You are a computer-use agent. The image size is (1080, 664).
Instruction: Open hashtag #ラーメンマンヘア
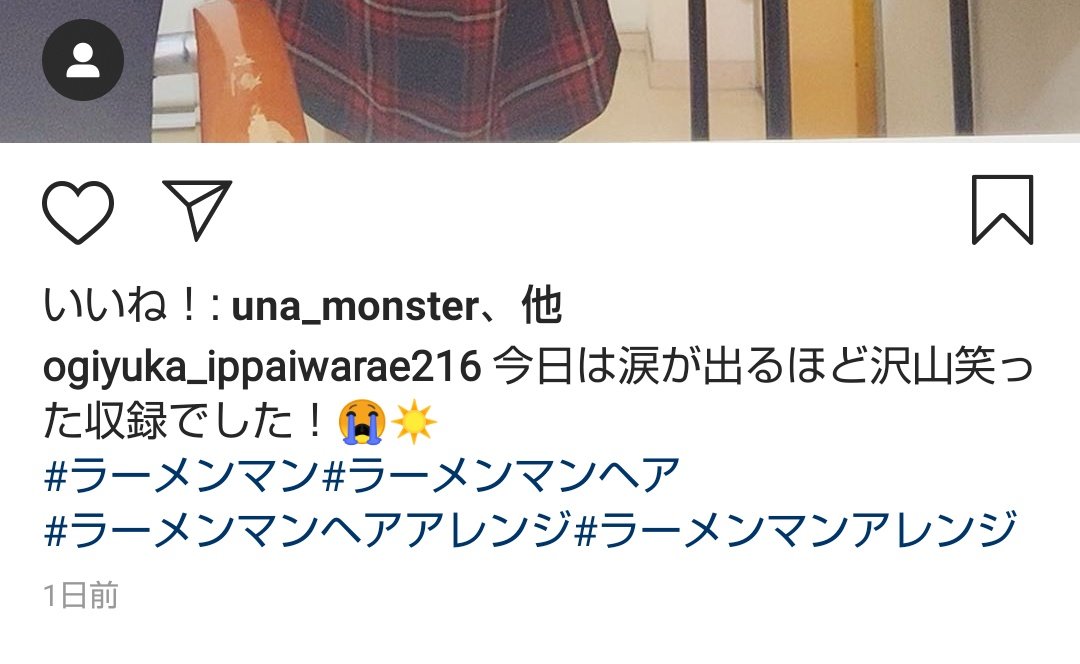[x=501, y=475]
